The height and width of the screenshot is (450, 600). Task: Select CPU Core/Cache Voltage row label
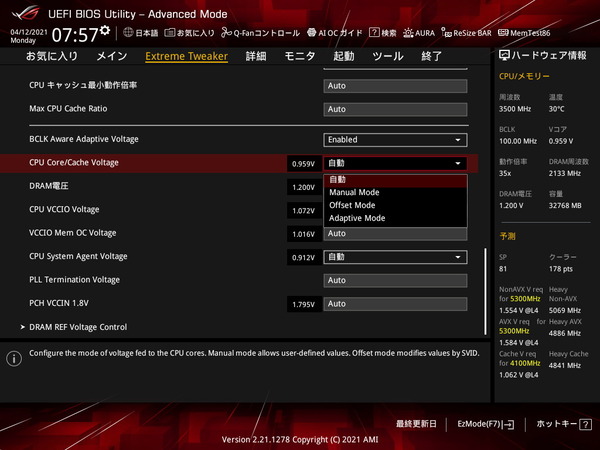(74, 163)
